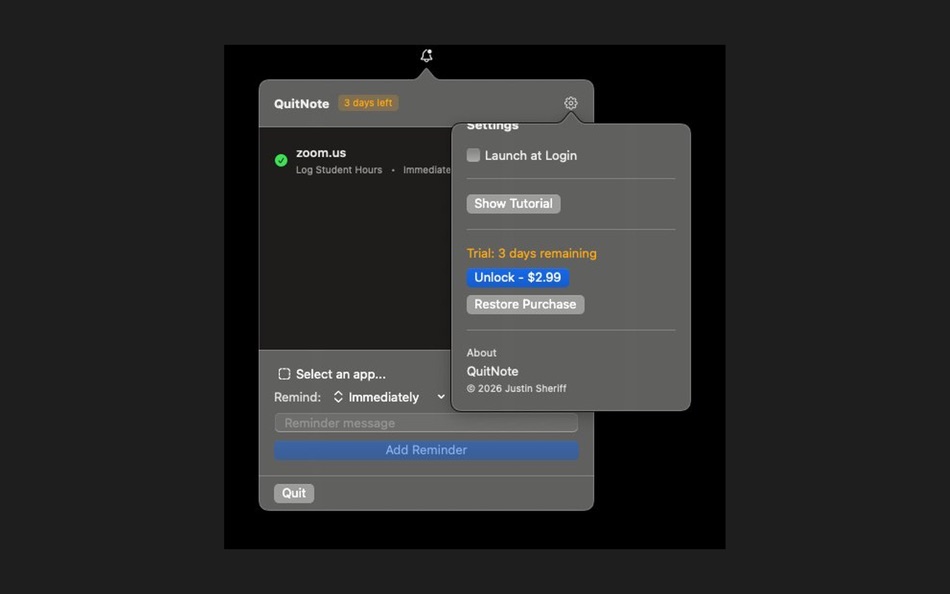
Task: Open the Remind timing dropdown
Action: tap(390, 396)
